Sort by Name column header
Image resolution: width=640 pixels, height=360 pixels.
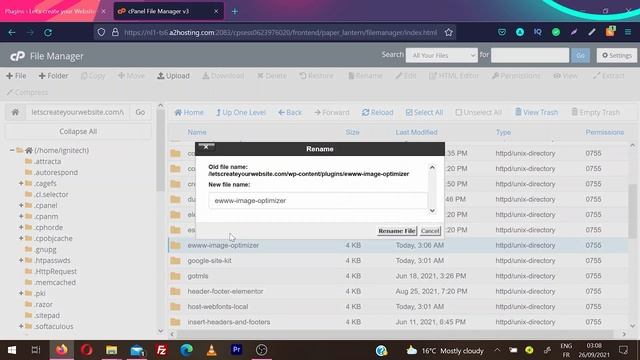[197, 132]
